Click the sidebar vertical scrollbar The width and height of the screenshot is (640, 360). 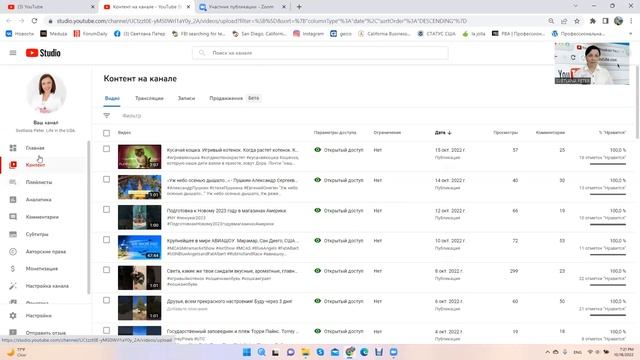(89, 217)
